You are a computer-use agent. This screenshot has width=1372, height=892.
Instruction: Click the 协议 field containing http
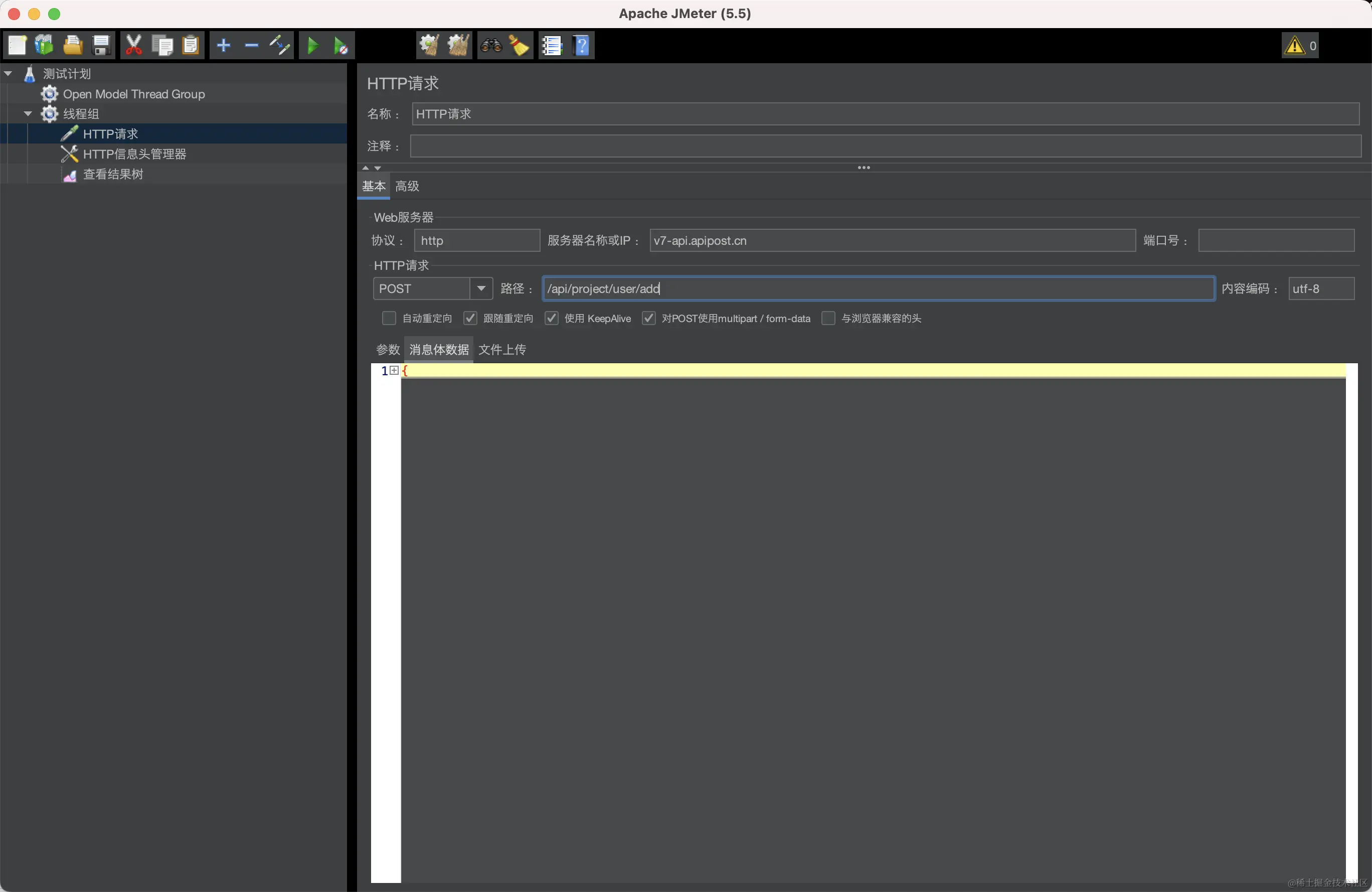(x=477, y=240)
